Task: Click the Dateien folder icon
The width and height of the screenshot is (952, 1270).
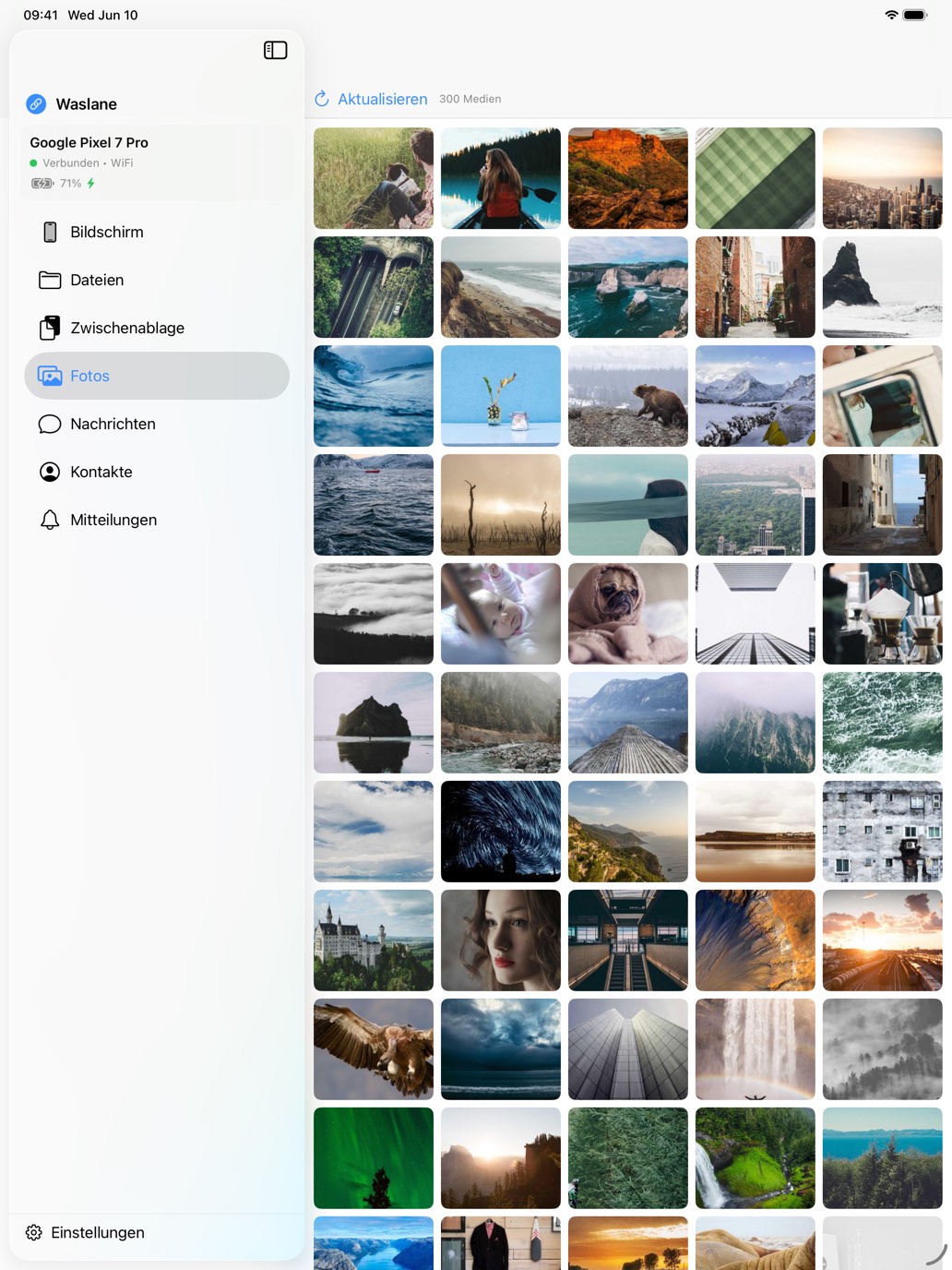Action: 50,280
